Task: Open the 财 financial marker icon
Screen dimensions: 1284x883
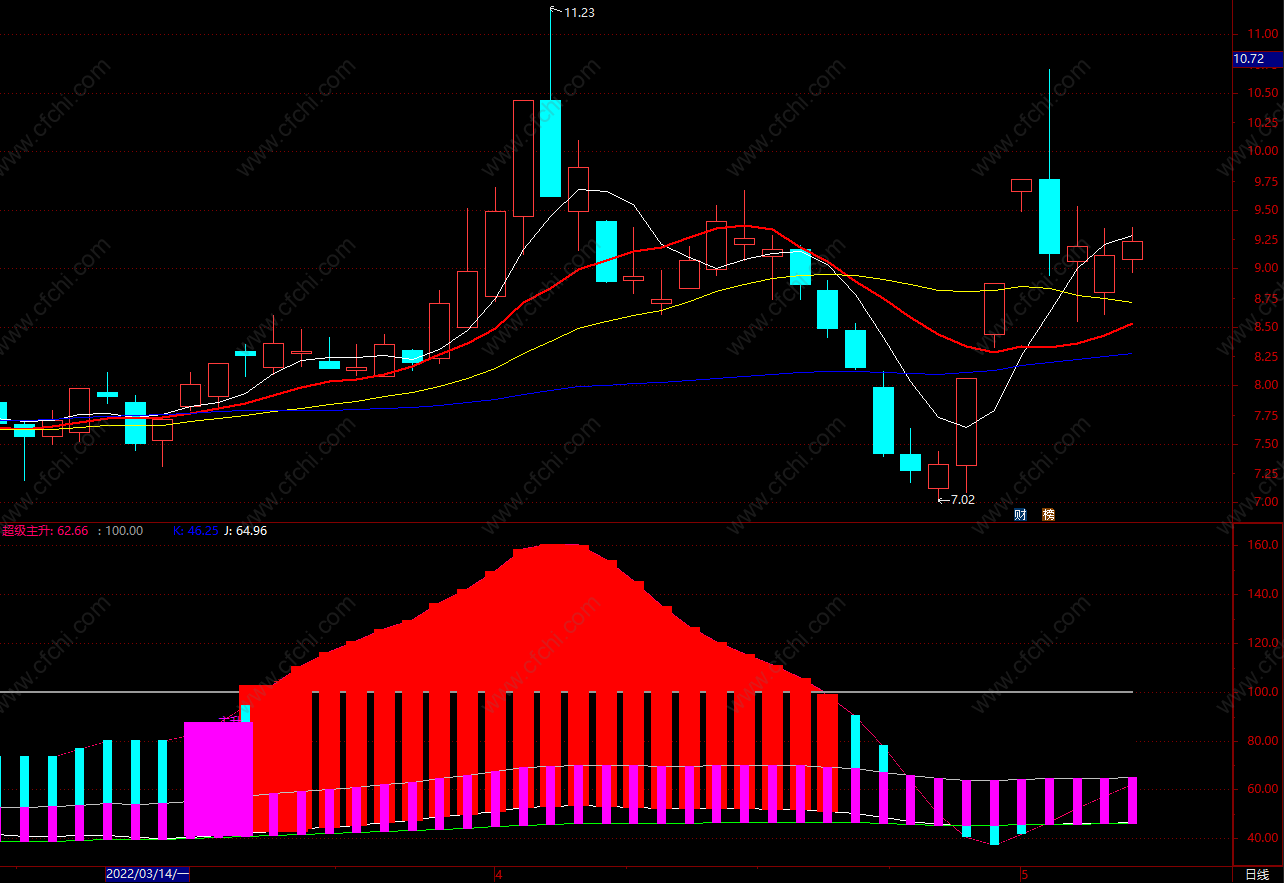Action: [x=1020, y=514]
